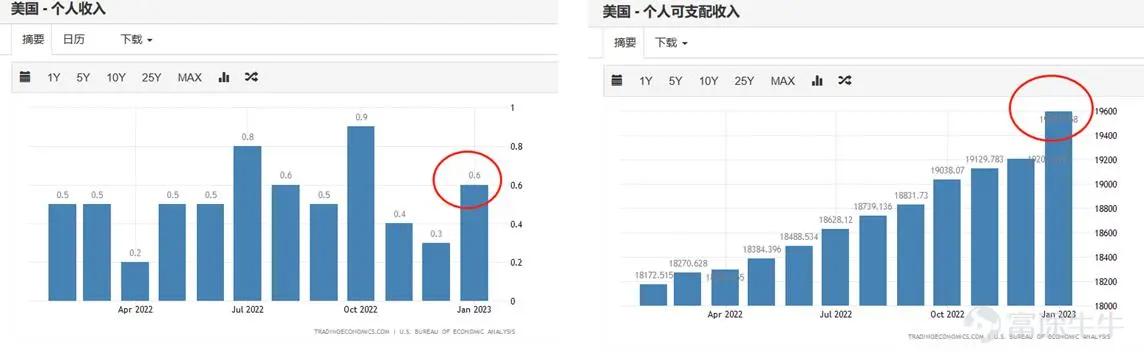
Task: Click the 18488.534 bar in disposable income chart
Action: pos(799,276)
